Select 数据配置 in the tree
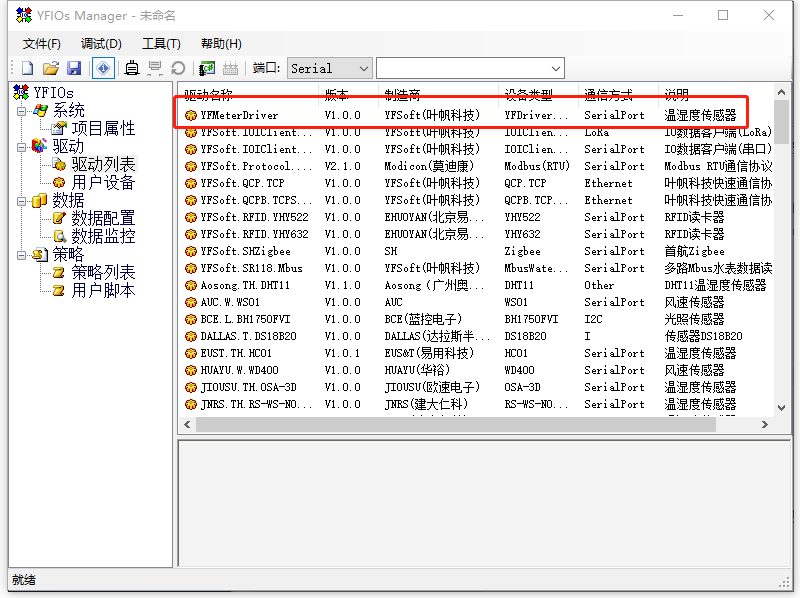The width and height of the screenshot is (800, 598). pyautogui.click(x=103, y=218)
